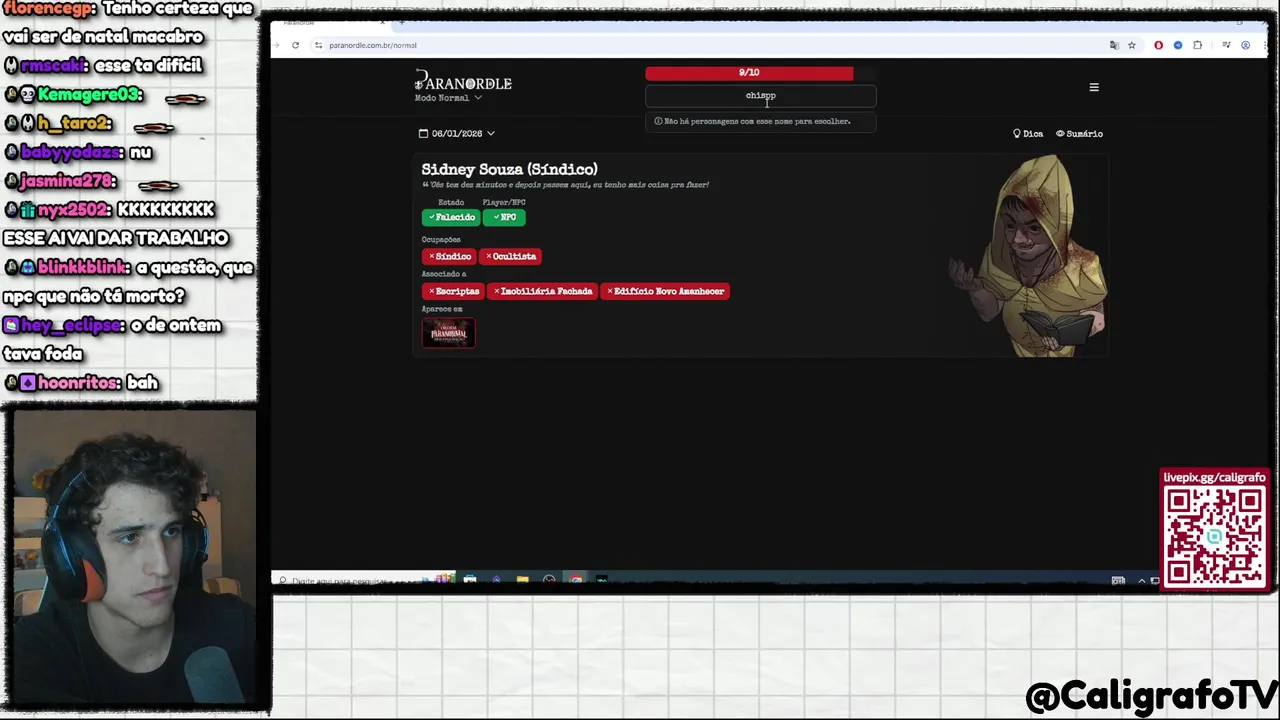Screen dimensions: 1280x720
Task: Click the Falecido status tag
Action: tap(451, 217)
